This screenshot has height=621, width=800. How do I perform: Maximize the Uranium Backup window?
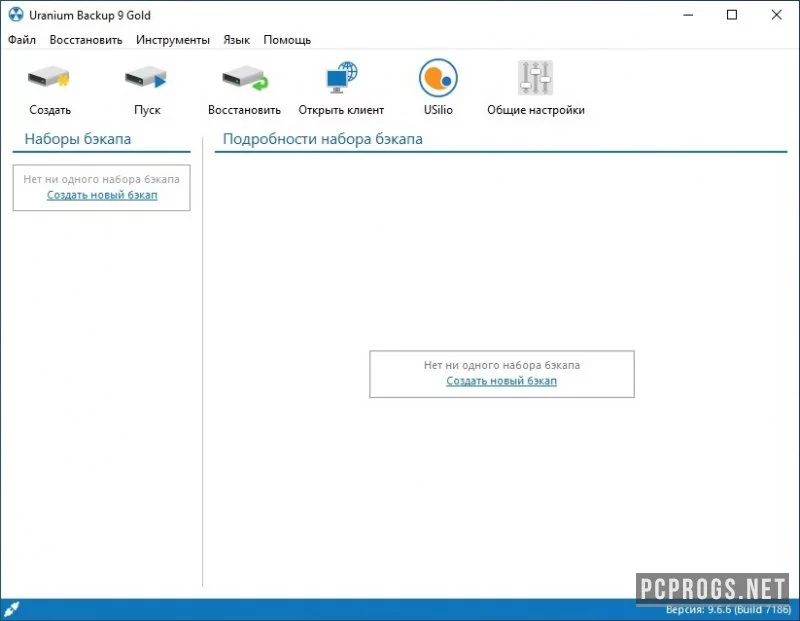[x=732, y=15]
